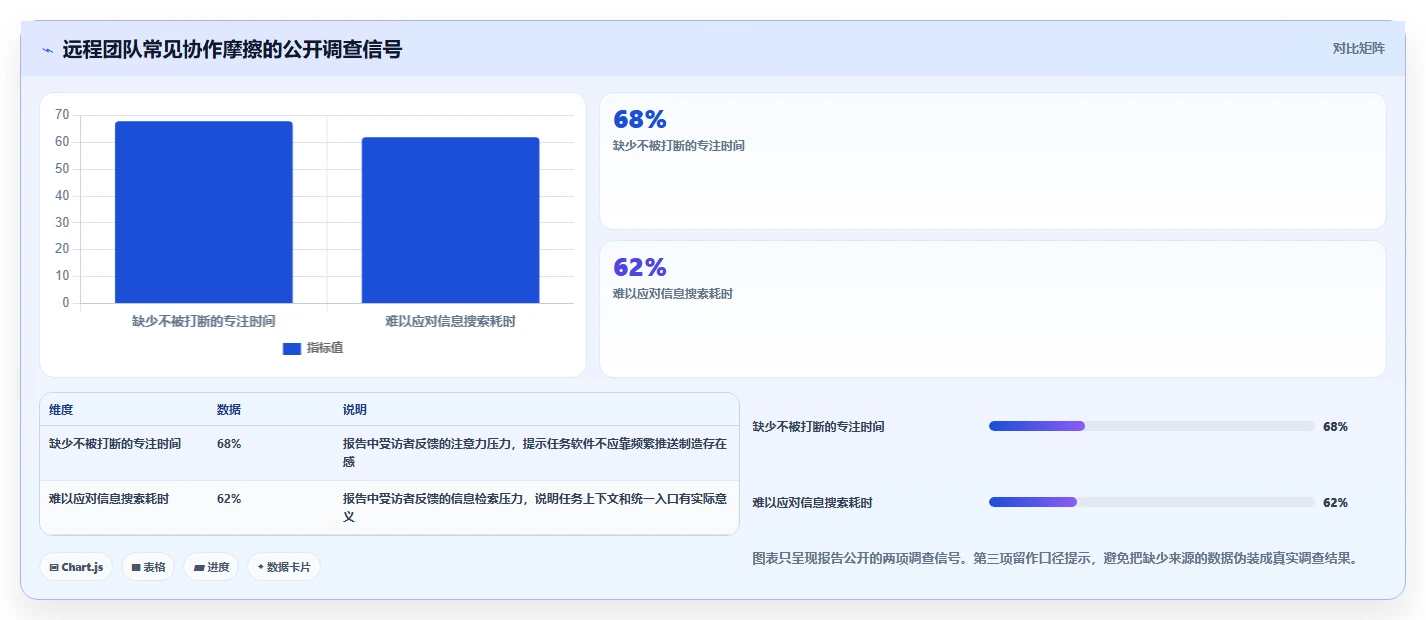Click the 说明 table column header

tap(355, 410)
